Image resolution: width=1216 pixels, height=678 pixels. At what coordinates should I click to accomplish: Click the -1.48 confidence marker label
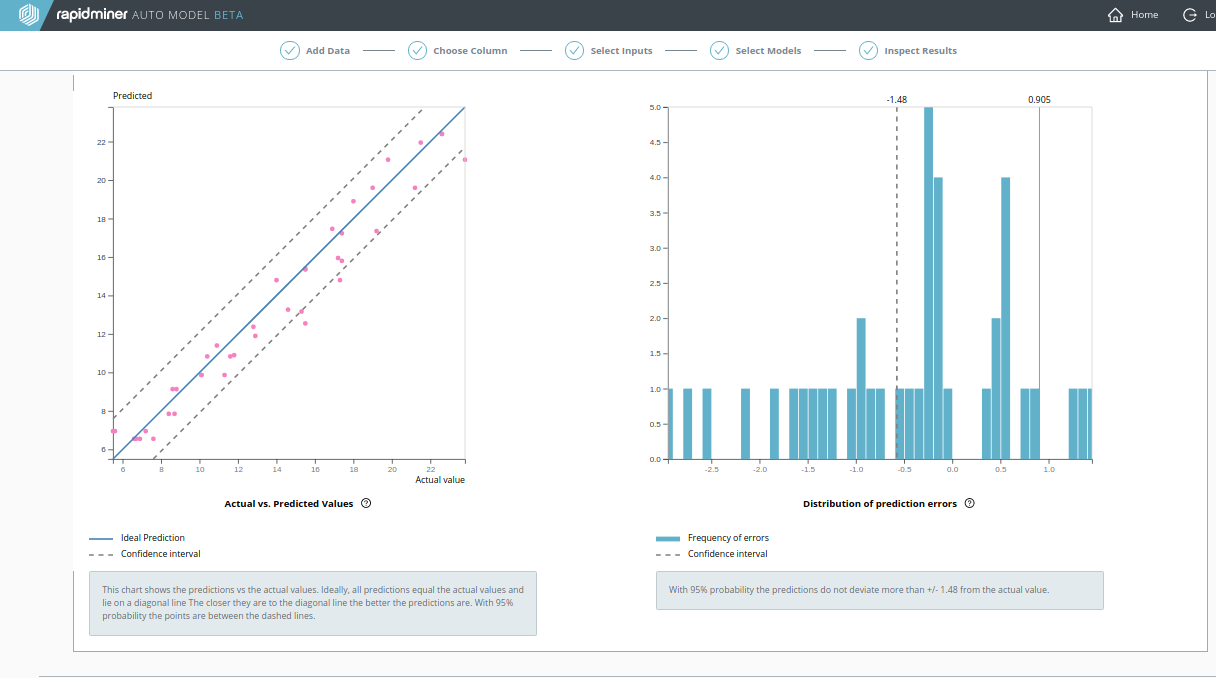click(x=896, y=100)
